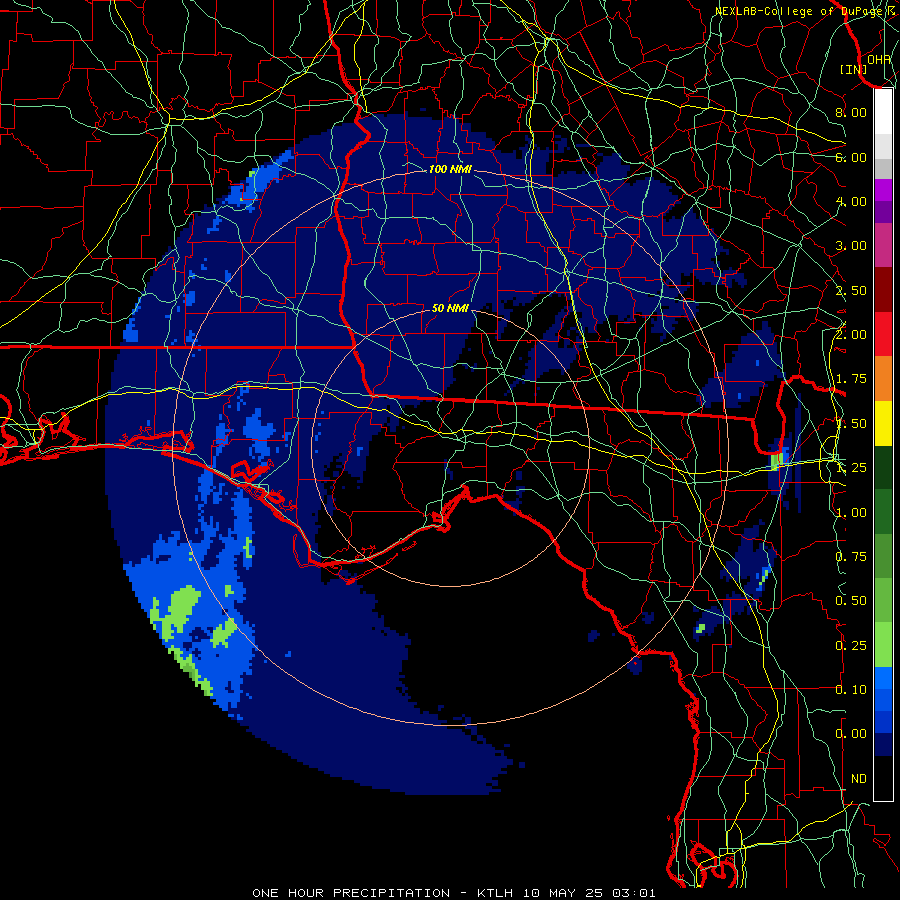Click the 0.50 scale label

click(851, 601)
